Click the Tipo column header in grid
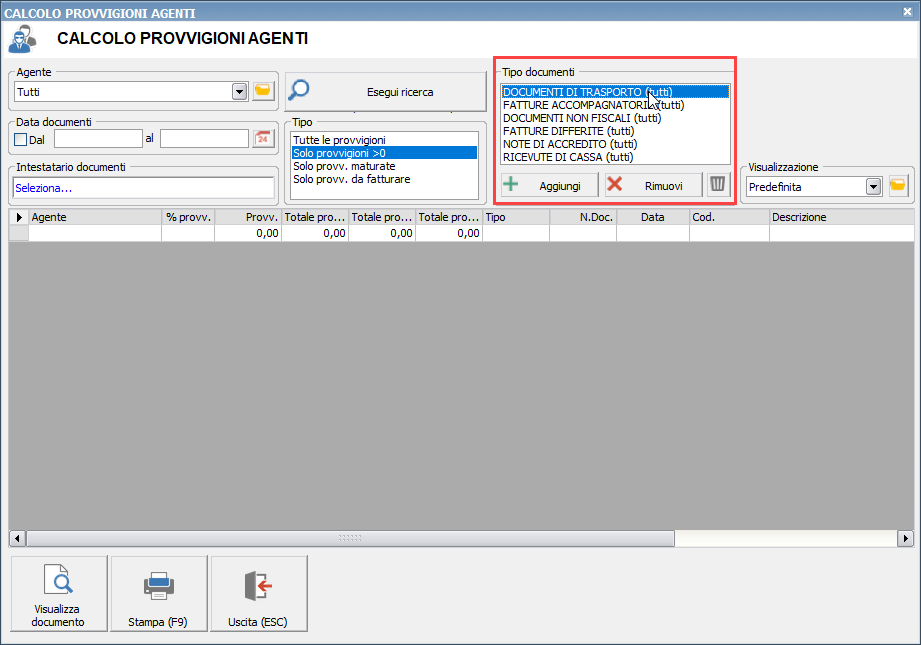 516,217
